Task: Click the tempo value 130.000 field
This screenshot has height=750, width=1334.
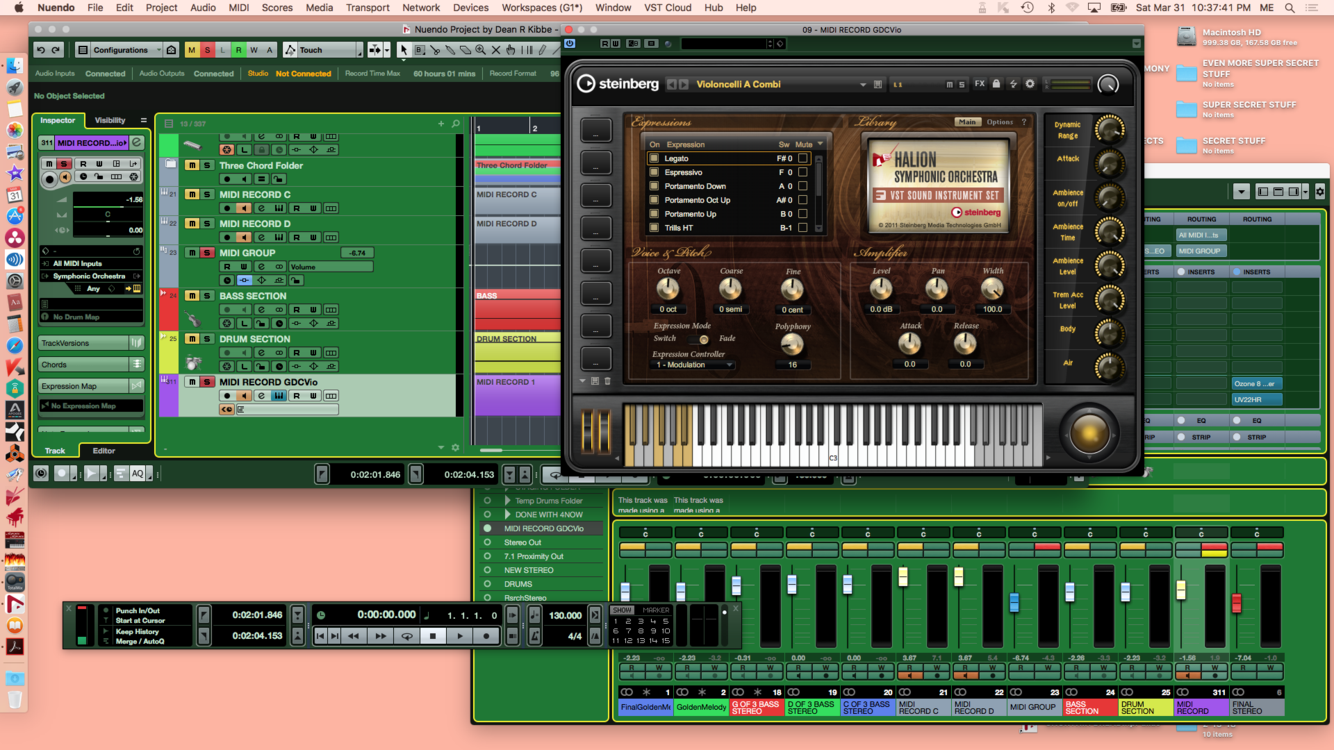Action: tap(565, 615)
